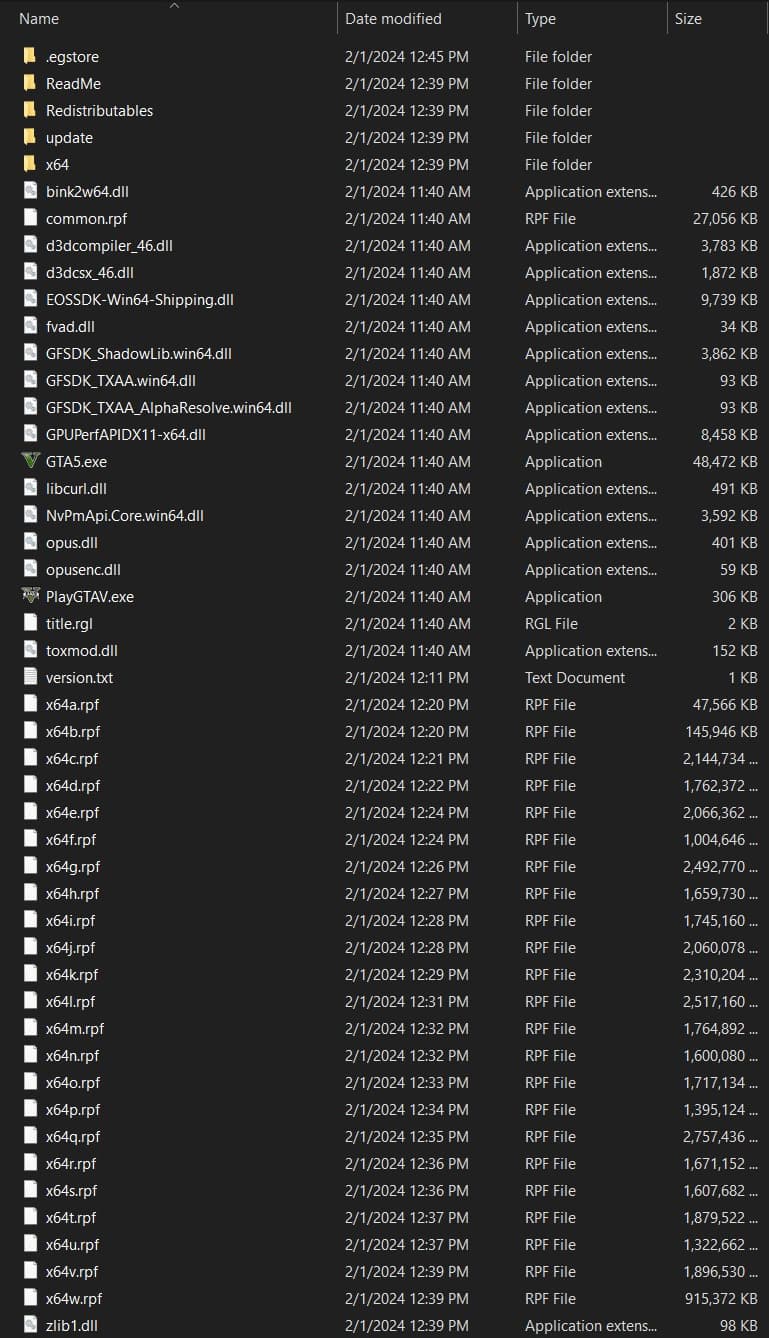Sort by the Date modified column header

[x=393, y=18]
